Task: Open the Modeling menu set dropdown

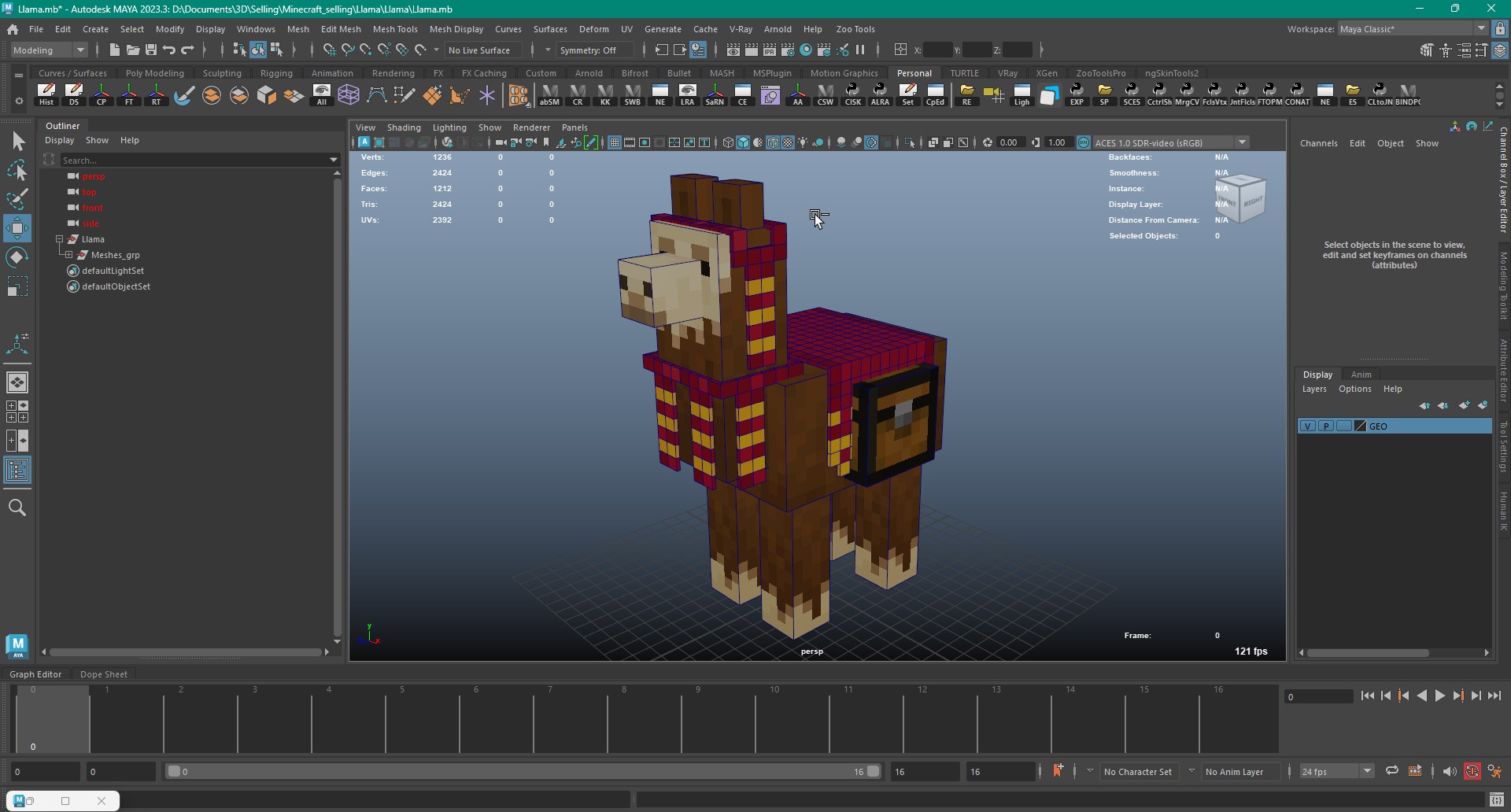Action: click(50, 50)
